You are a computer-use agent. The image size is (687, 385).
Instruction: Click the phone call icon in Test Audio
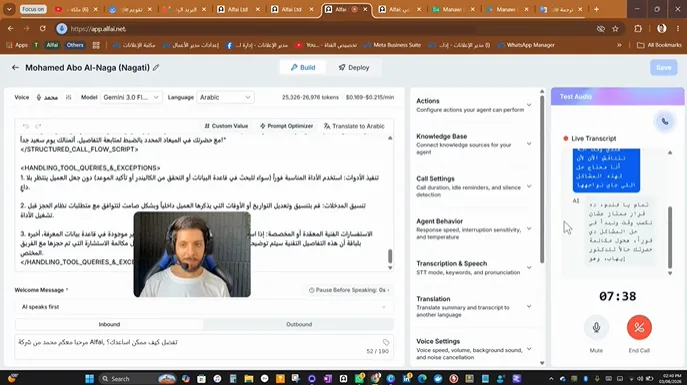tap(665, 122)
